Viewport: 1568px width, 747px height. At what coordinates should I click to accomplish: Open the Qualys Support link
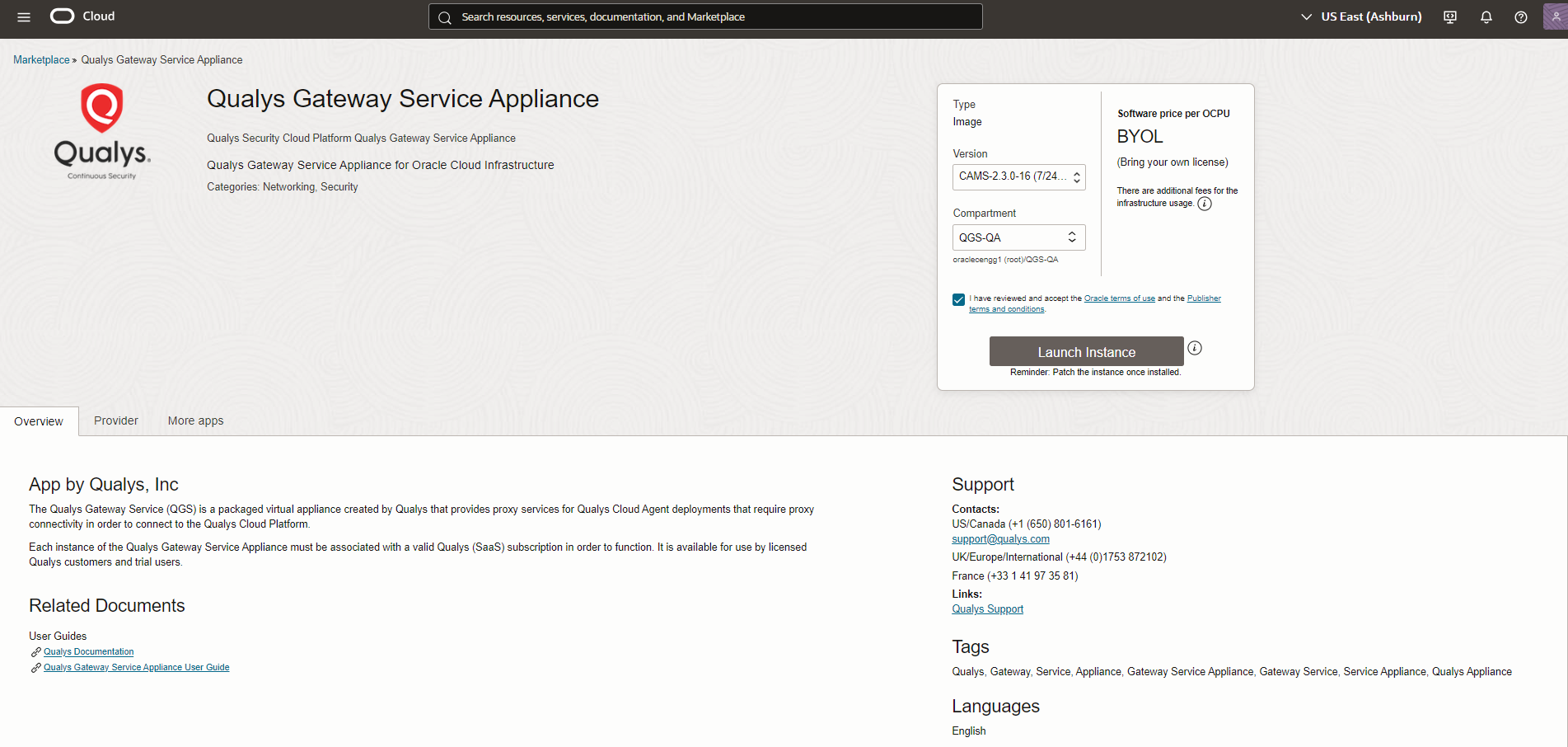pos(987,609)
